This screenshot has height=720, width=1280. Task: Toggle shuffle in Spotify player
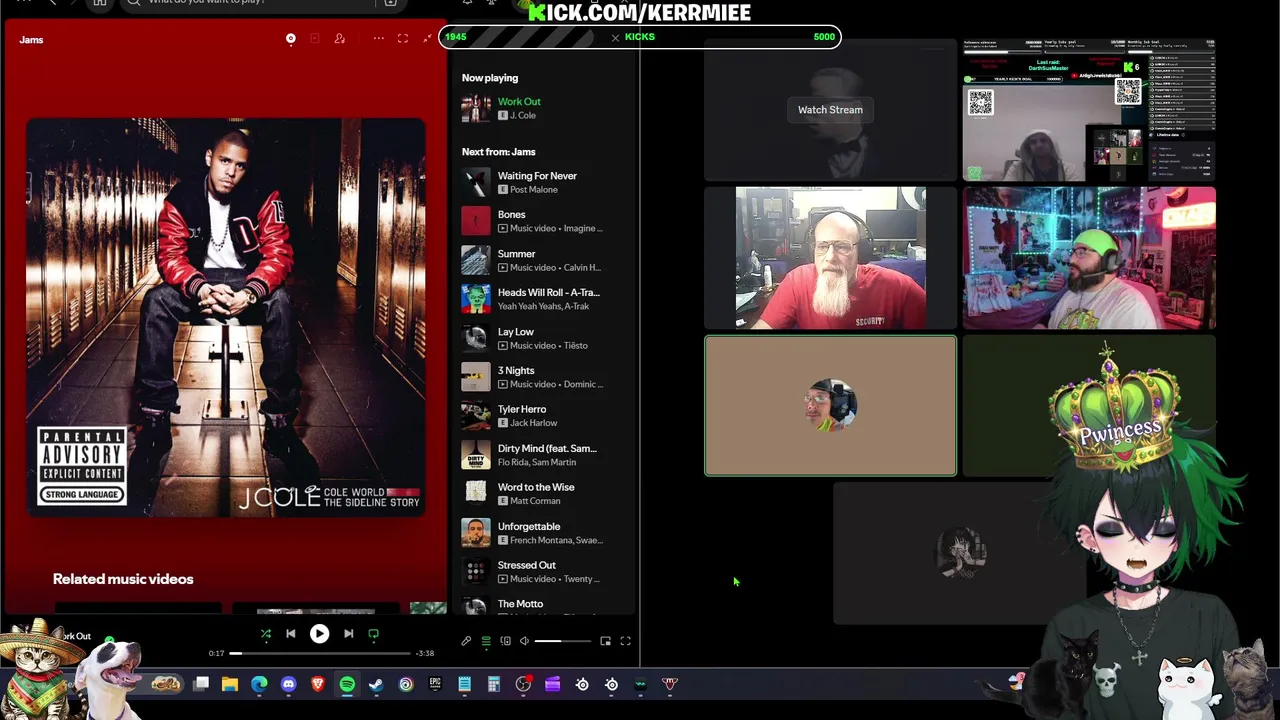pyautogui.click(x=266, y=634)
